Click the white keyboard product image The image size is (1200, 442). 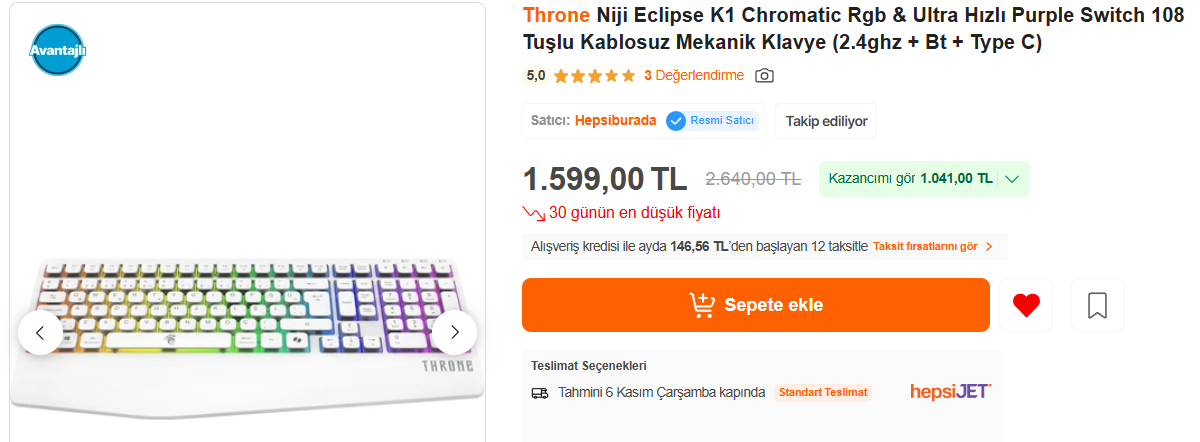246,330
